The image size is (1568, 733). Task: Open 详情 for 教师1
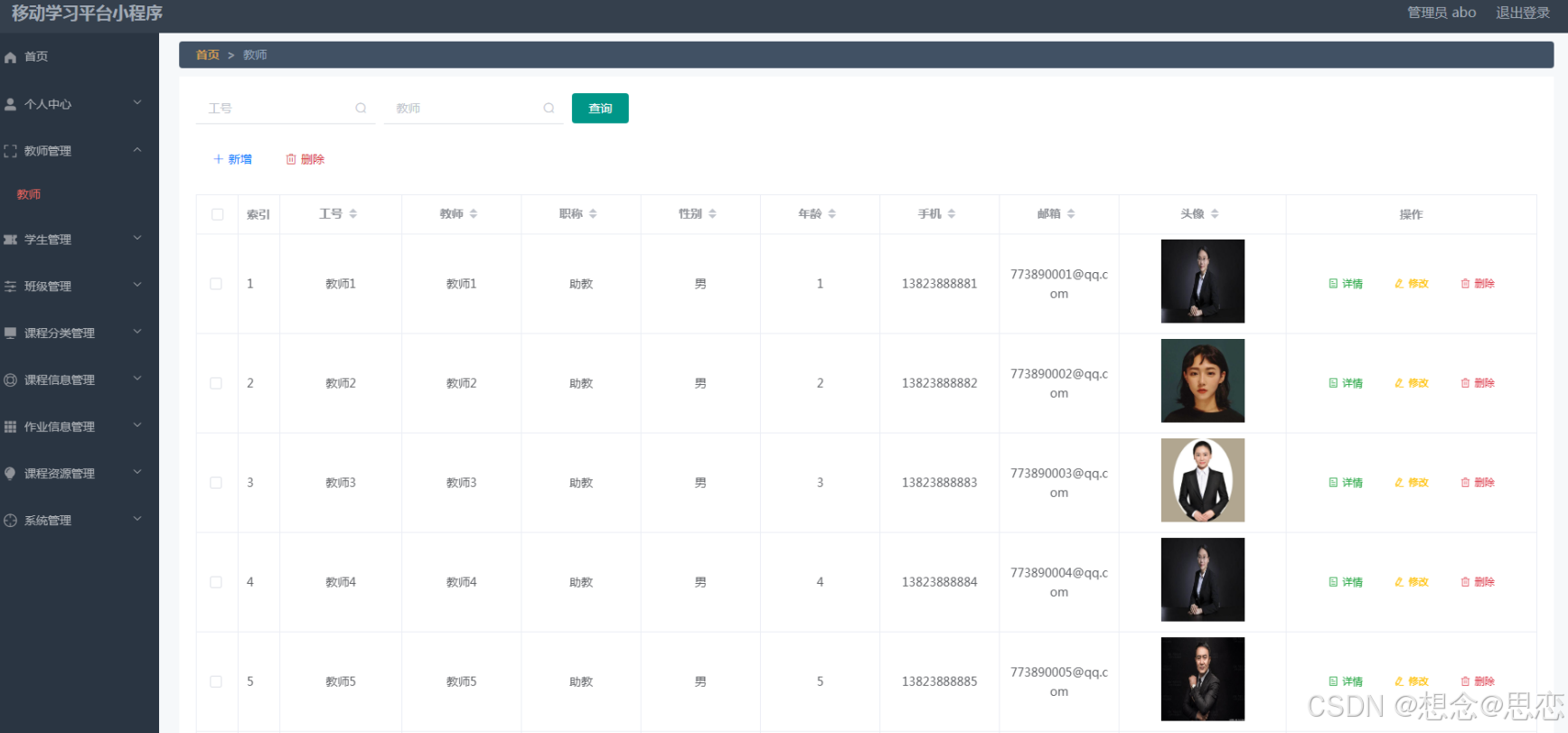tap(1346, 284)
